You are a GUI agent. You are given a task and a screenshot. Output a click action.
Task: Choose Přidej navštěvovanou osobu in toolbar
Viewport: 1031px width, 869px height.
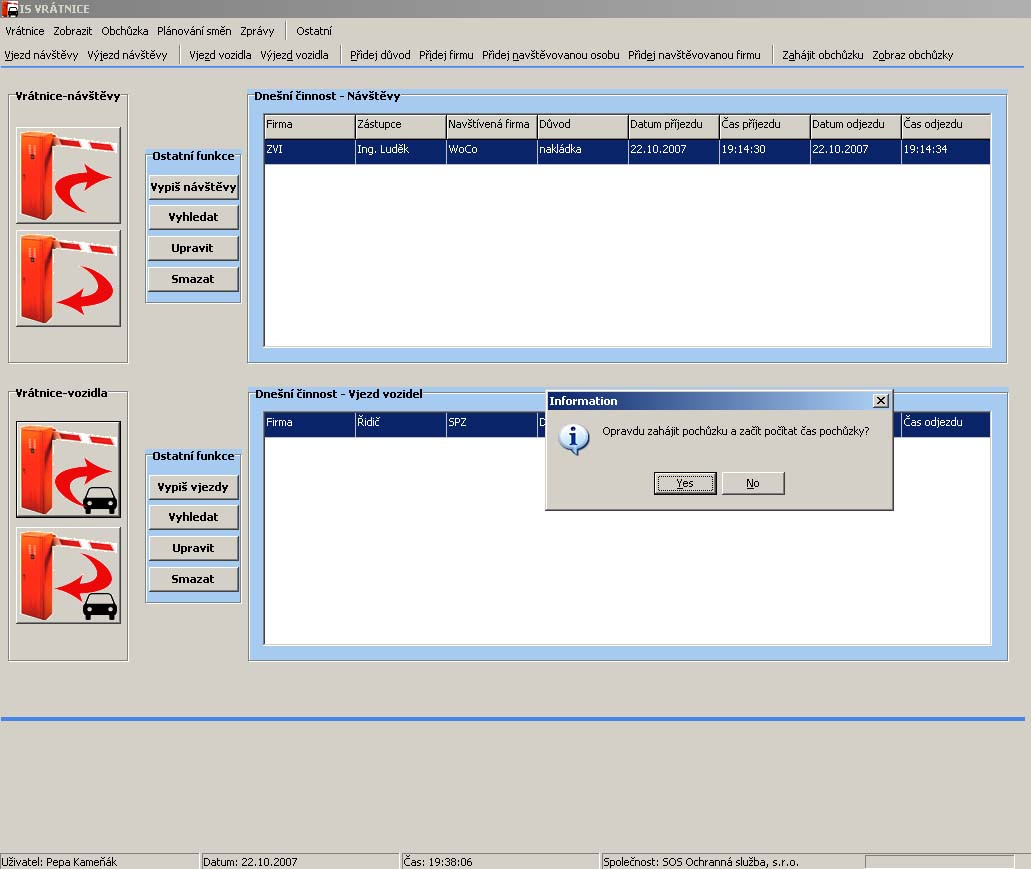pos(551,55)
